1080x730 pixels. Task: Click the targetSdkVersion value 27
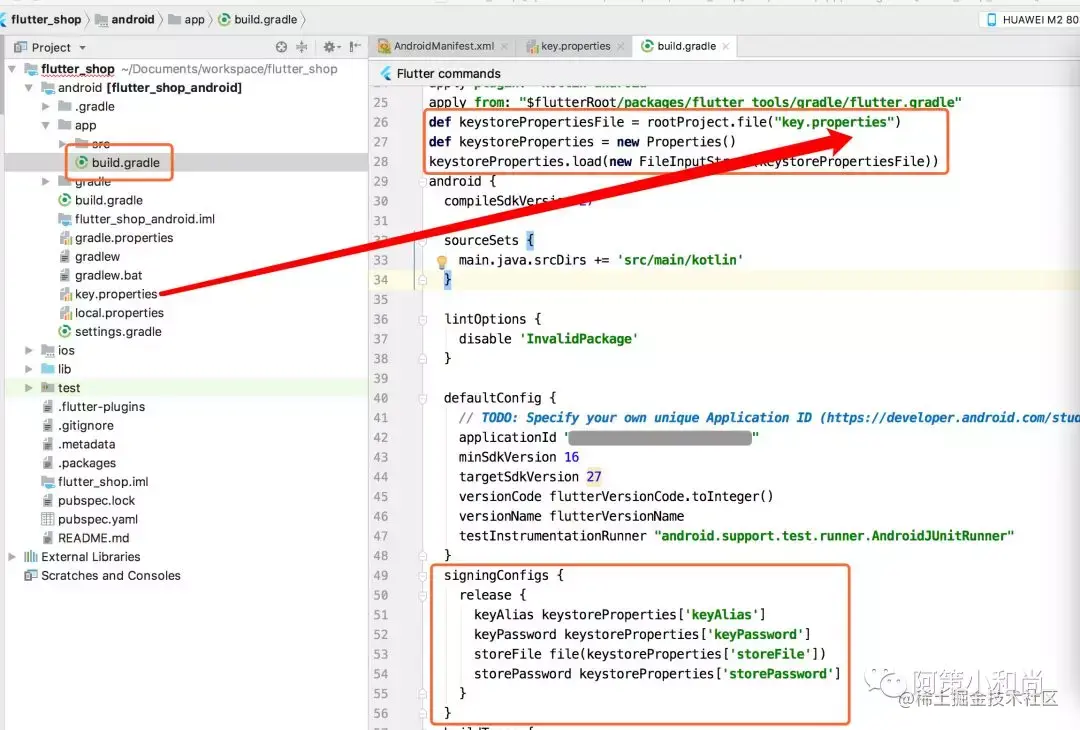point(594,477)
